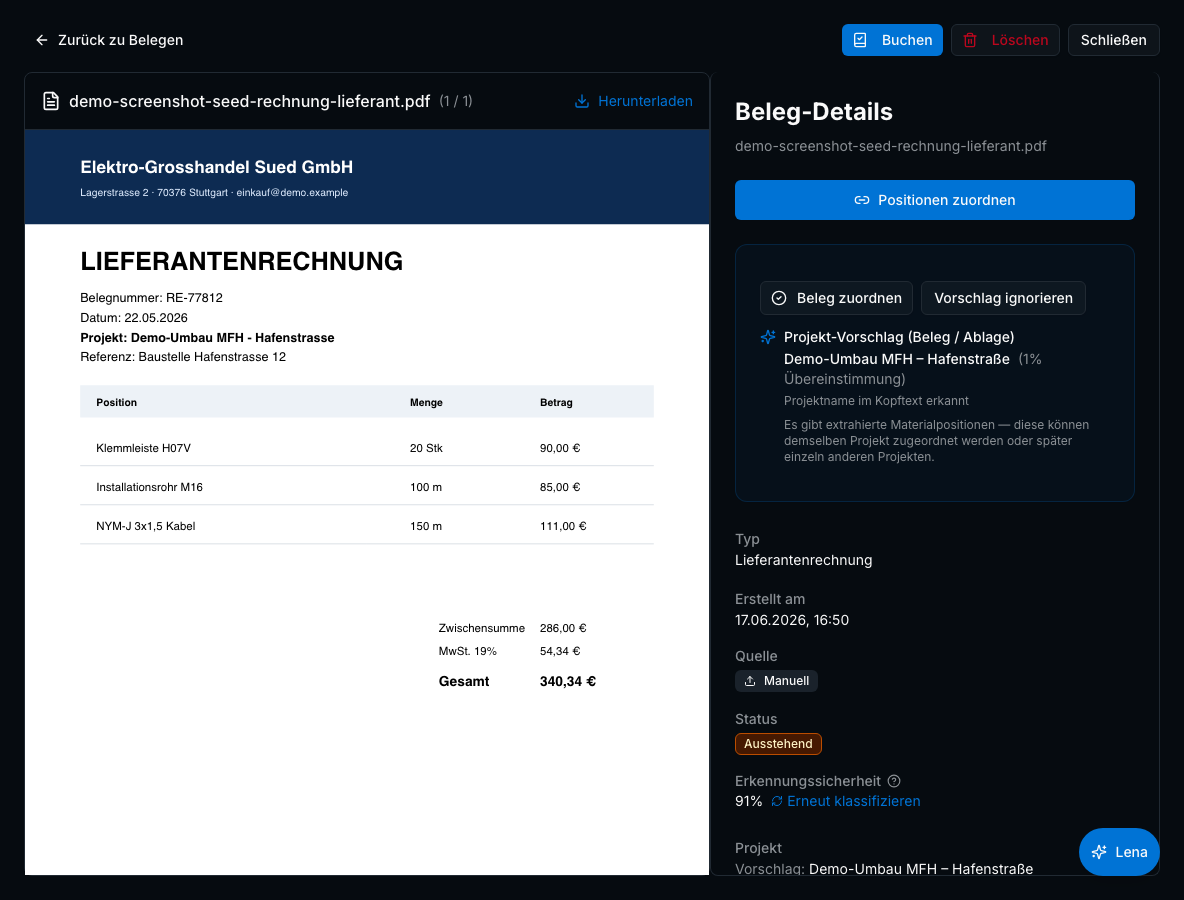Go back via Zurück zu Belegen link
The height and width of the screenshot is (900, 1184).
pos(109,40)
